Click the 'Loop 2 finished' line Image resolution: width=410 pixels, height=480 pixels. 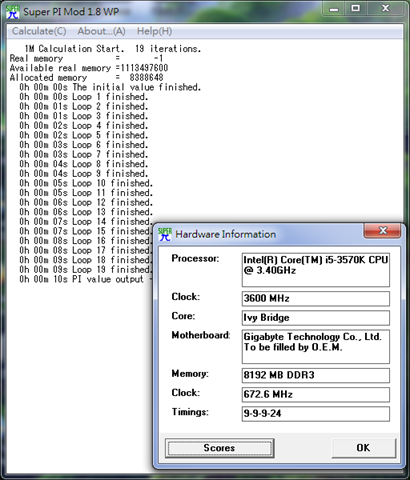[83, 107]
